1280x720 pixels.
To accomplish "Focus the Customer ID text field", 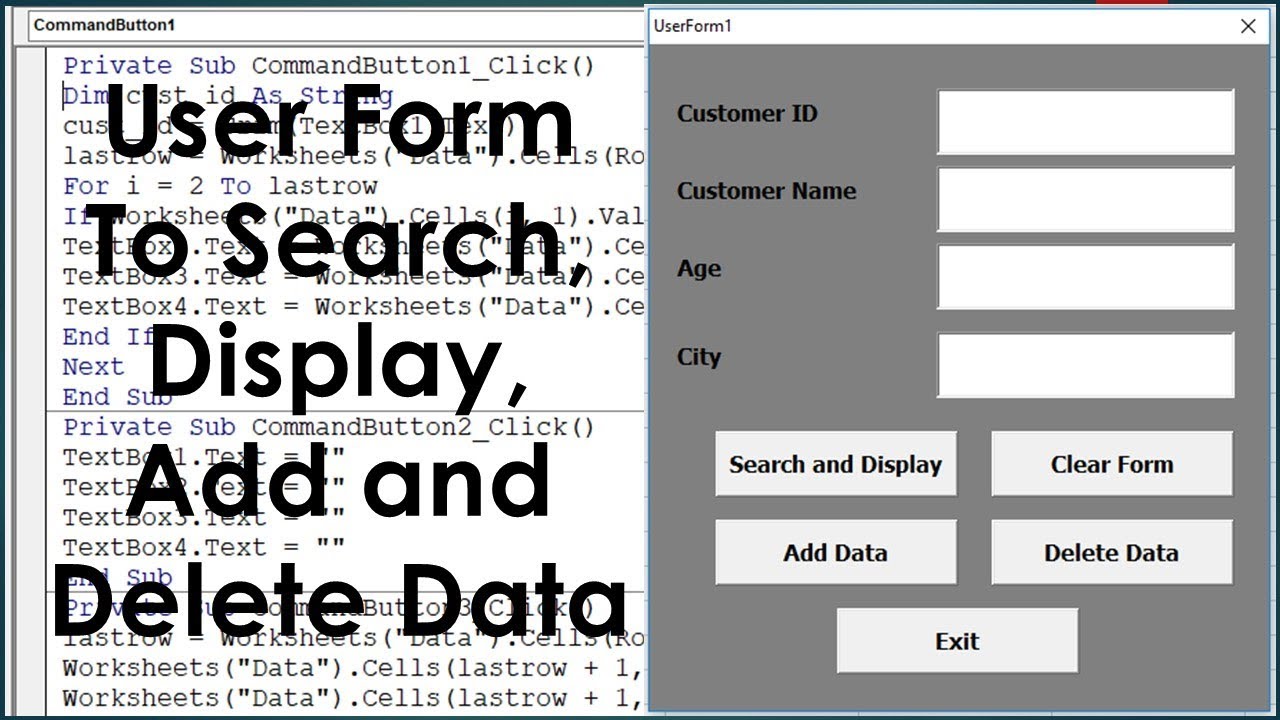I will [1086, 122].
